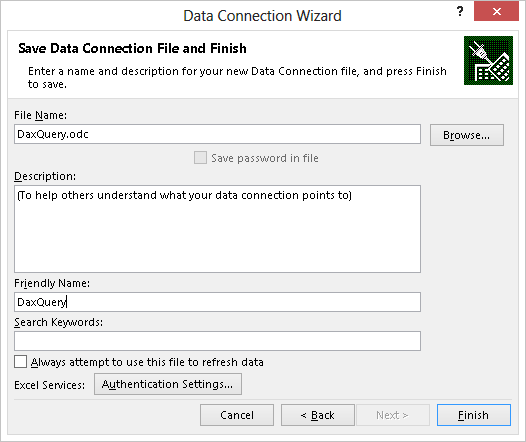
Task: Place cursor in the Friendly Name field
Action: tap(217, 302)
